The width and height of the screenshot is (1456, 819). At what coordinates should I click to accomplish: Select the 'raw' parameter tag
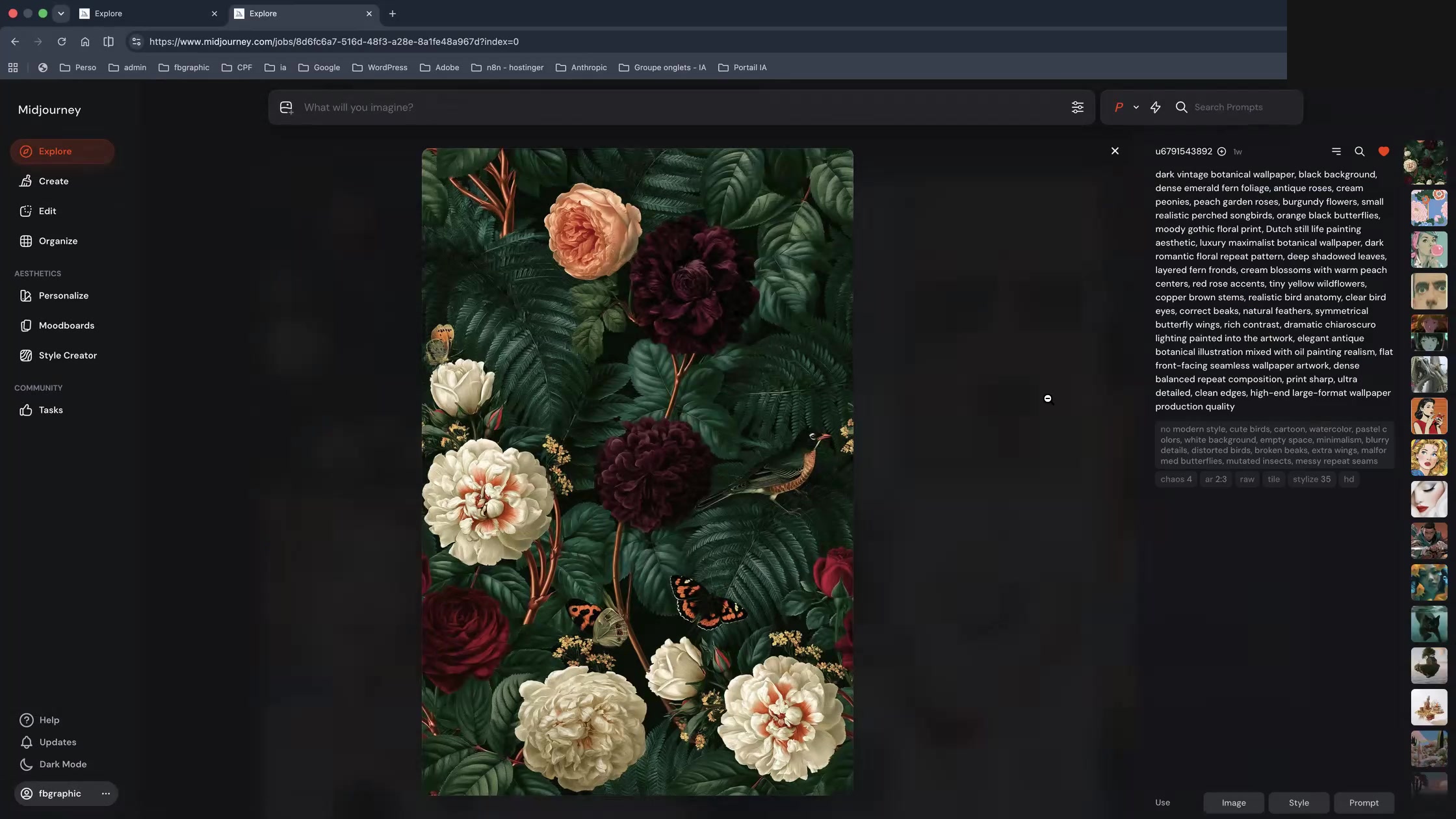coord(1247,479)
